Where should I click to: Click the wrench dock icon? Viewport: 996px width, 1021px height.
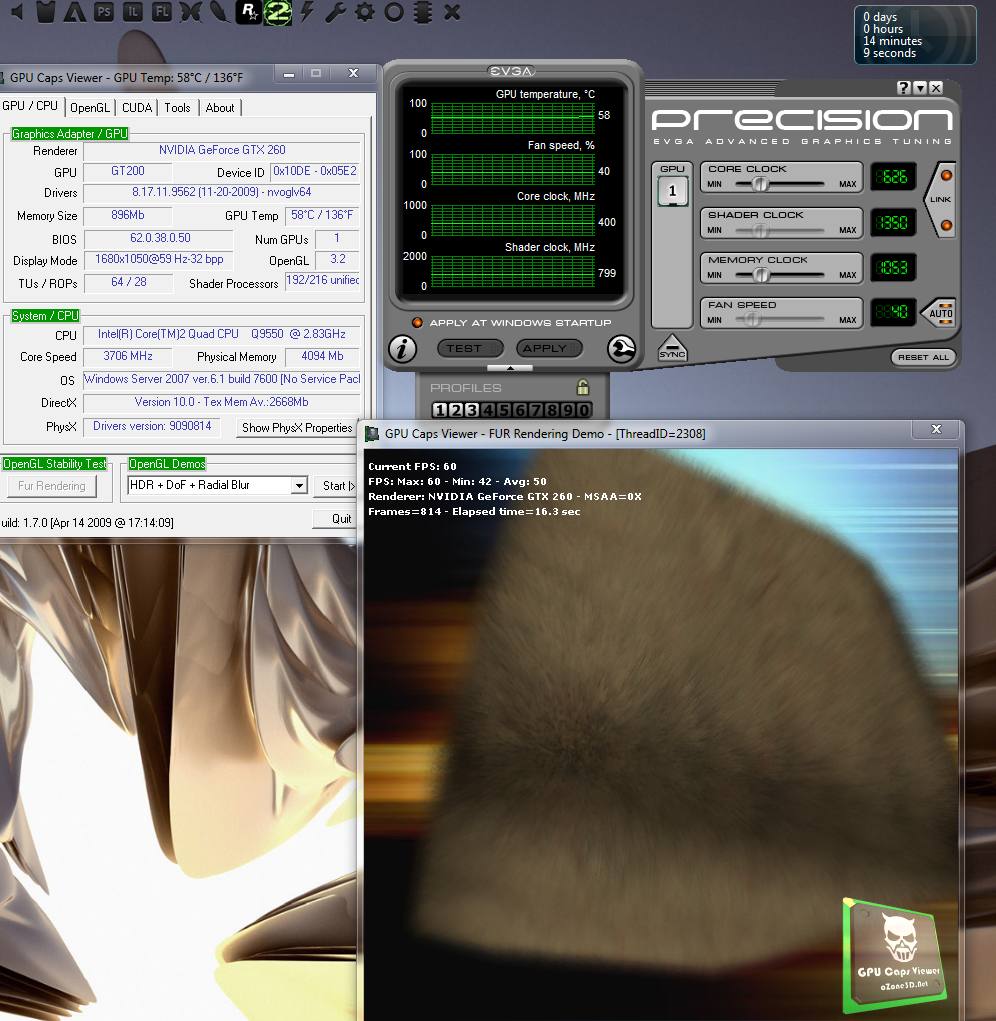tap(335, 12)
